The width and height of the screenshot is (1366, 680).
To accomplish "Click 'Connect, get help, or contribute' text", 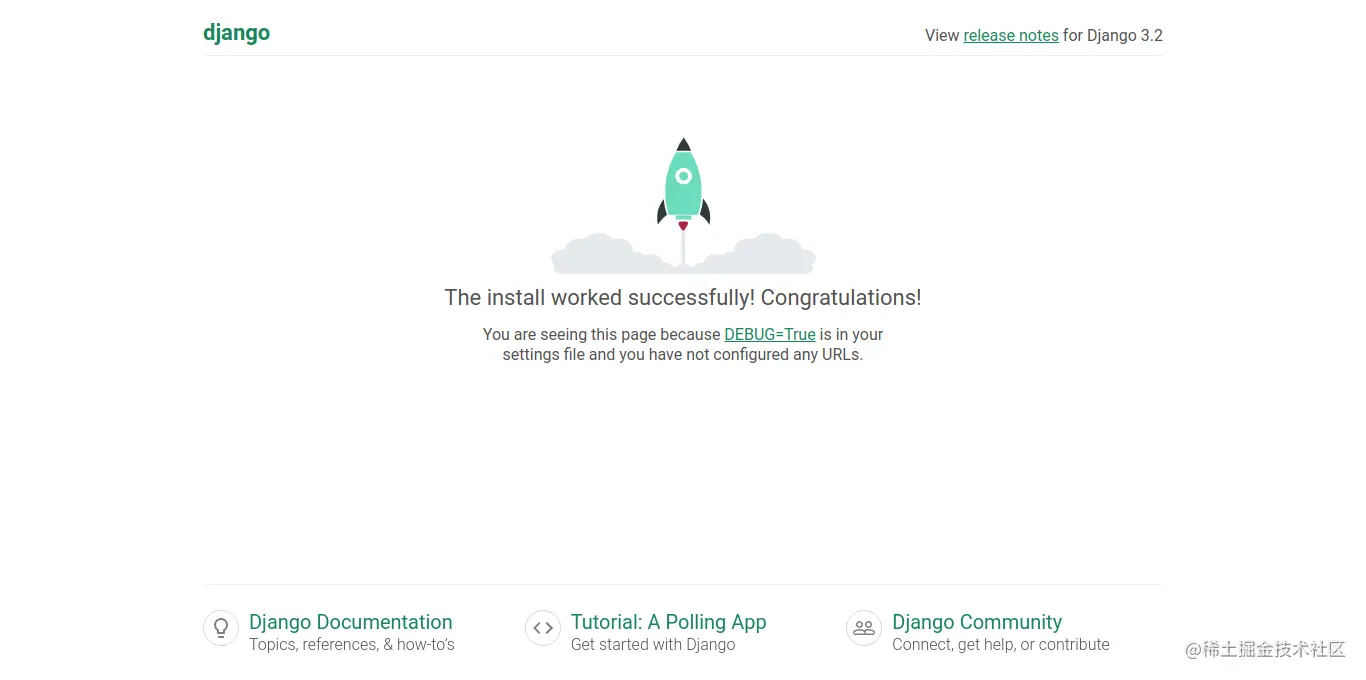I will click(1001, 645).
